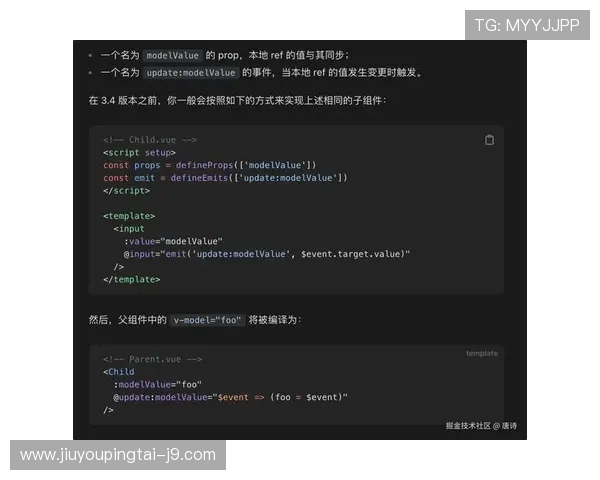Click the '@input="emit(...)"' attribute line
The height and width of the screenshot is (480, 600).
coord(267,254)
